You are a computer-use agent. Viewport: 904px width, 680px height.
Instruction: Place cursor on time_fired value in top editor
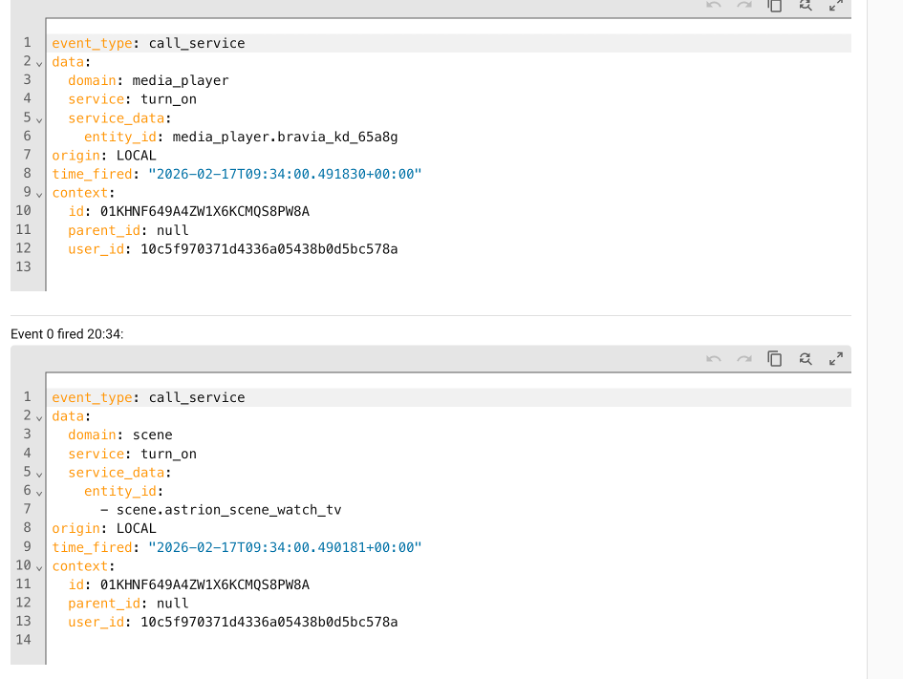[285, 174]
